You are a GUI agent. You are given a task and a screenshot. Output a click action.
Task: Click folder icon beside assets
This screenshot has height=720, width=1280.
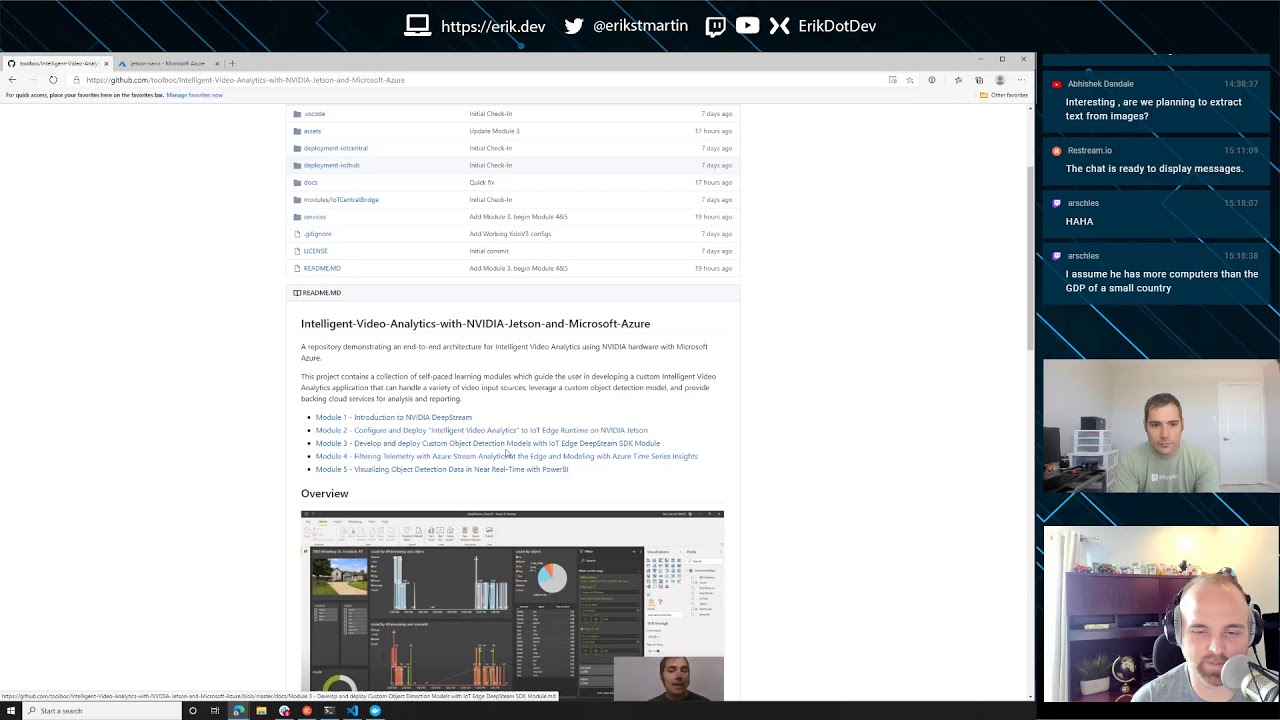click(x=297, y=131)
